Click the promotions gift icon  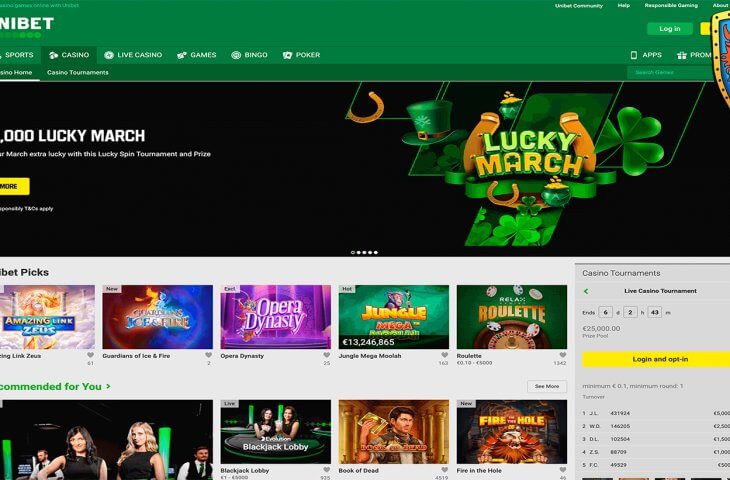[x=682, y=55]
